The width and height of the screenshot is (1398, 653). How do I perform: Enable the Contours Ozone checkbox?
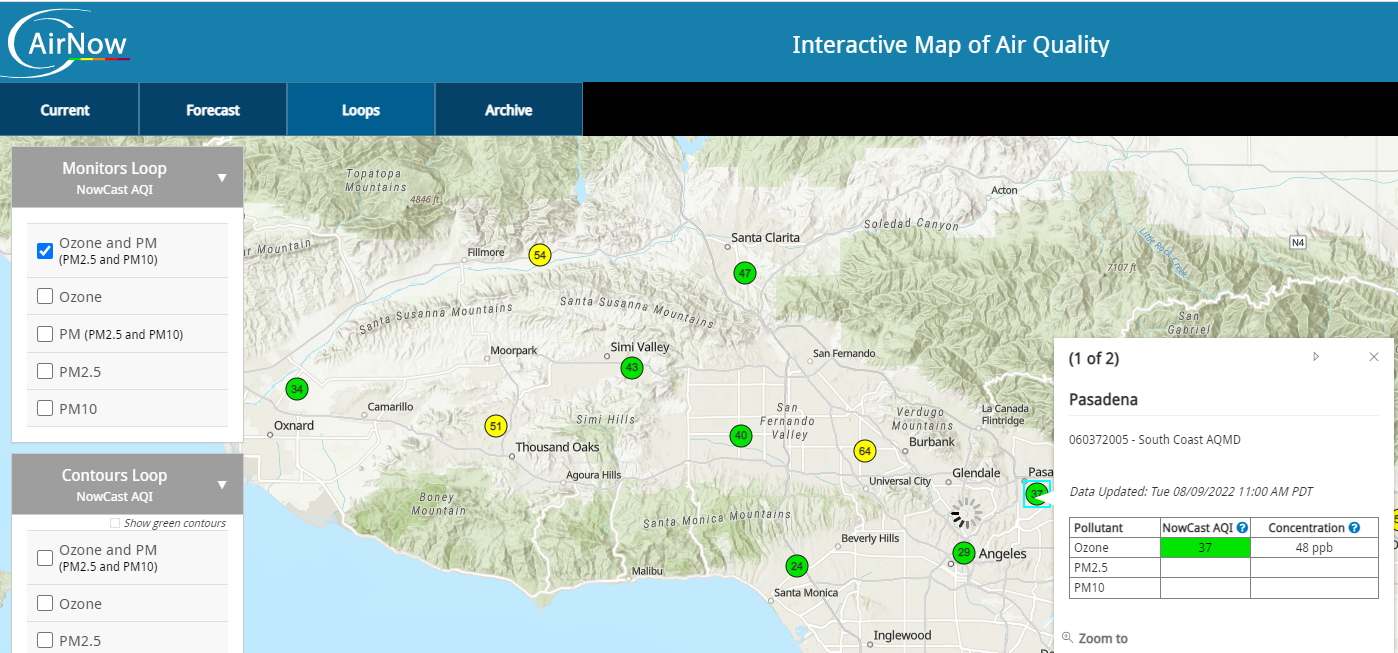[x=45, y=603]
